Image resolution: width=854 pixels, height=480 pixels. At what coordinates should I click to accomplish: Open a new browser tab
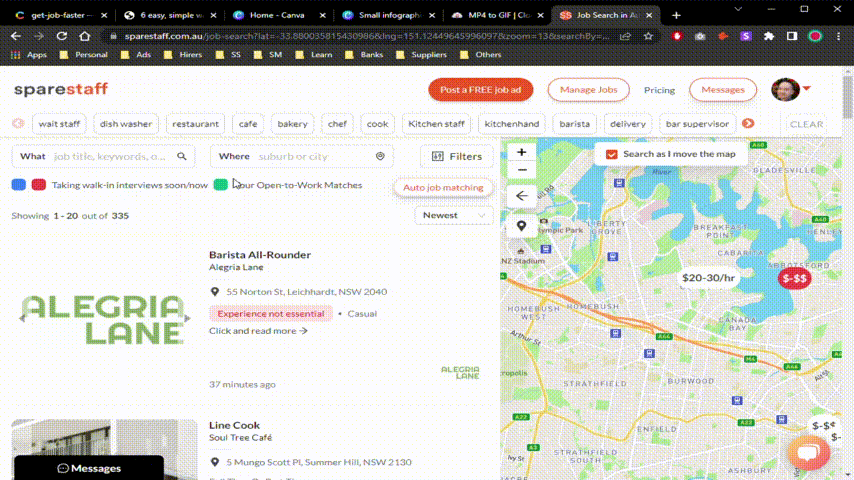pyautogui.click(x=676, y=15)
